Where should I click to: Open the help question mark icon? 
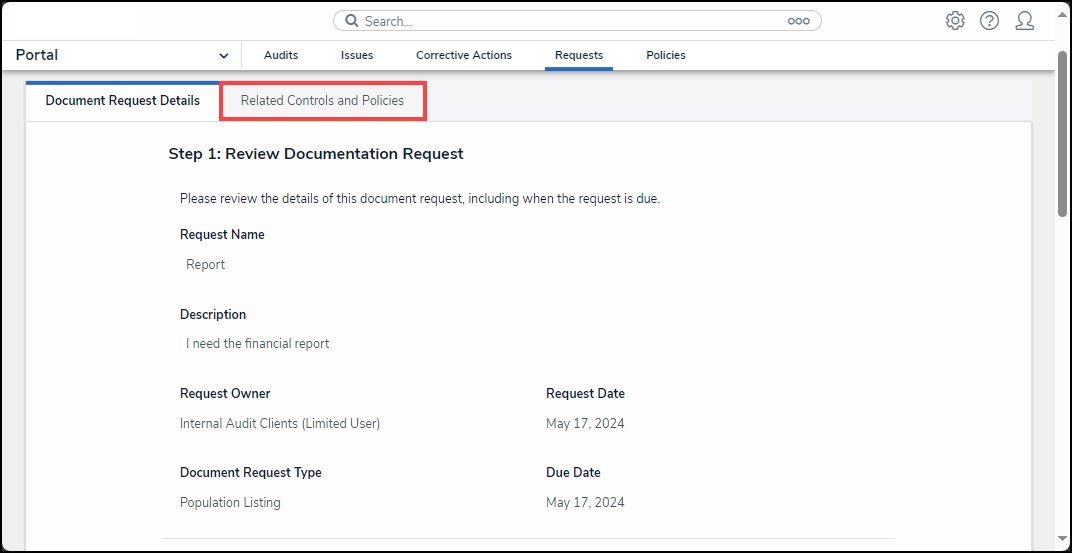(x=989, y=21)
